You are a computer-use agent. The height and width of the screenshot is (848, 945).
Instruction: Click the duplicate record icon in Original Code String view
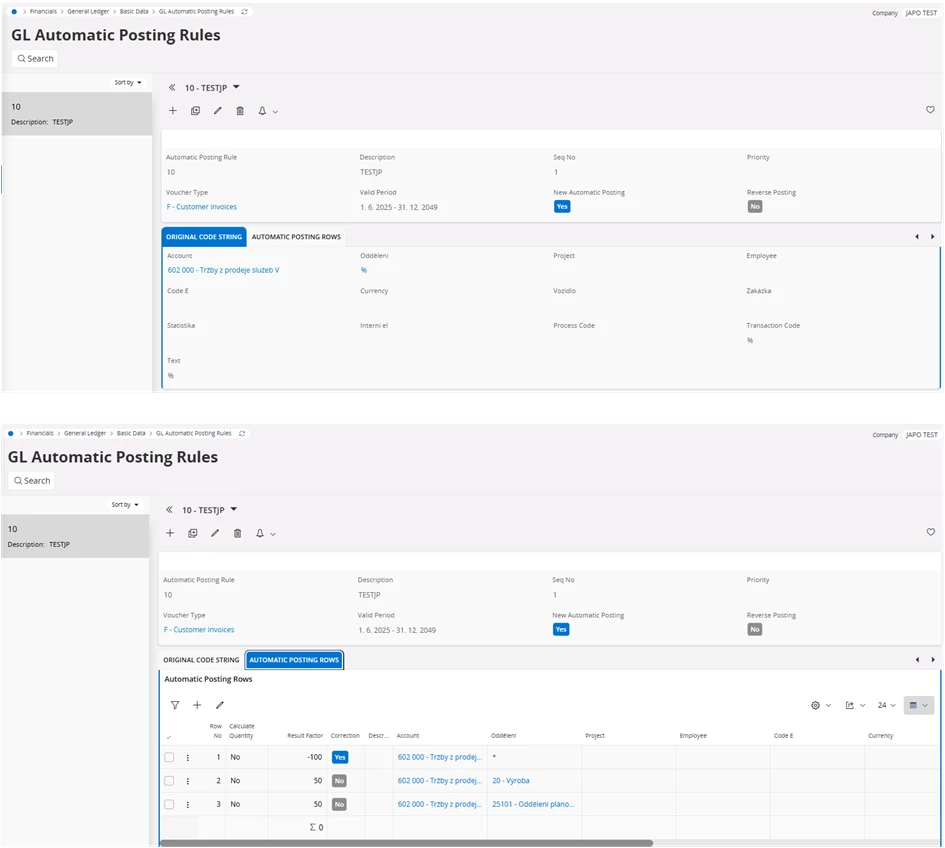click(195, 111)
